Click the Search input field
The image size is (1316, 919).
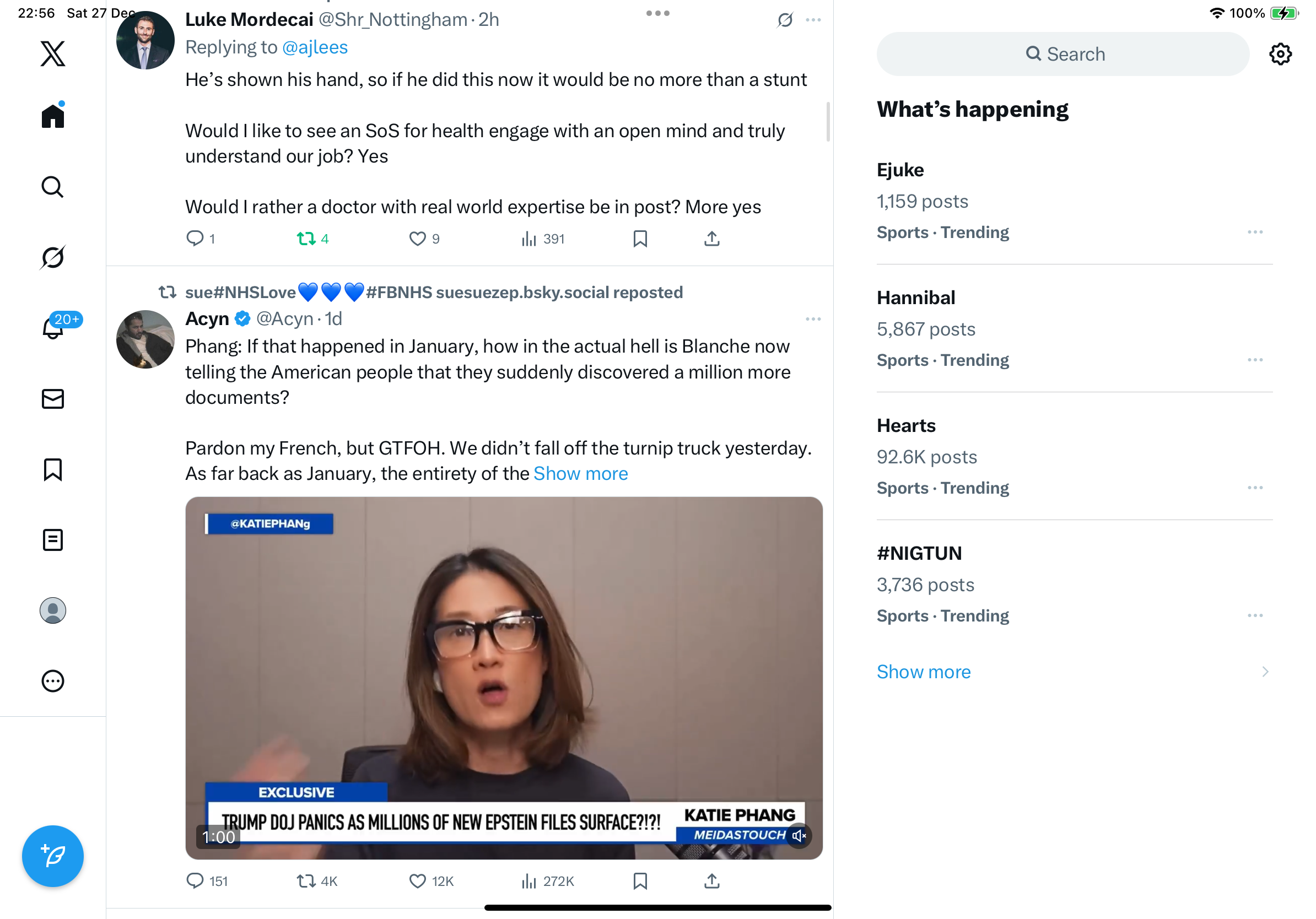[x=1062, y=54]
